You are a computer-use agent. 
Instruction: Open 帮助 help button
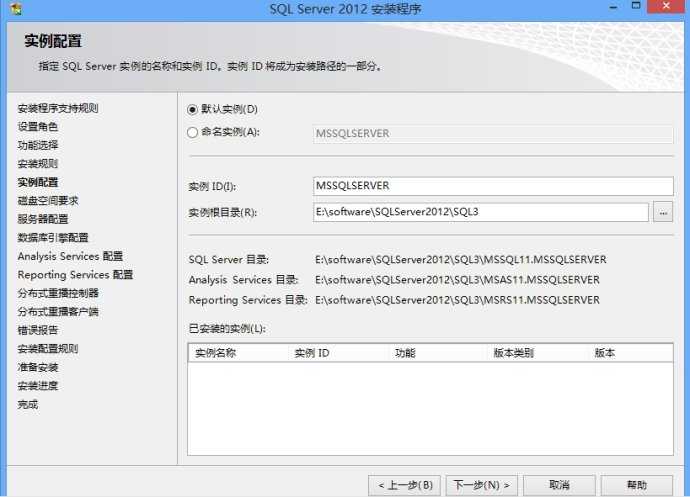[x=636, y=485]
